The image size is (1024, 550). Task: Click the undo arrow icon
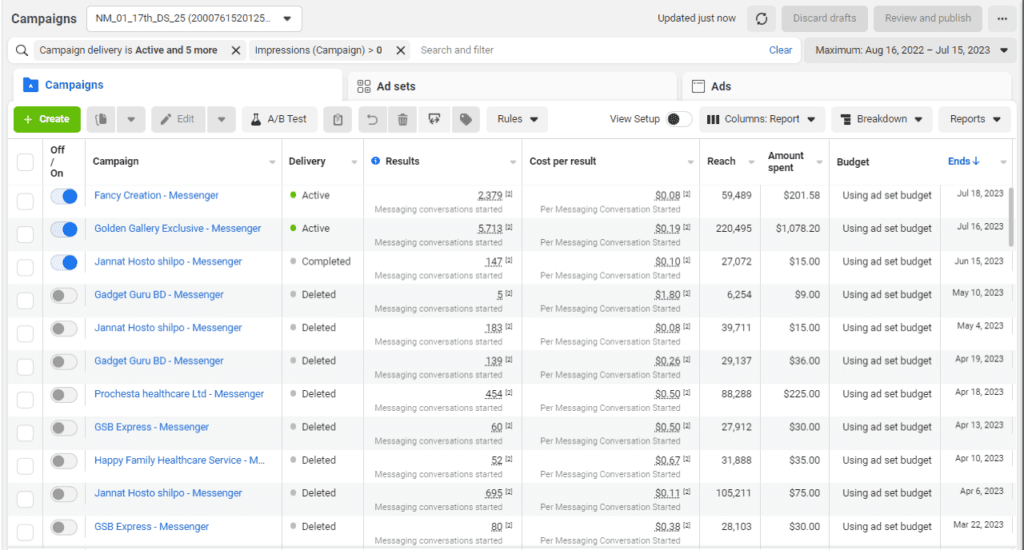(x=372, y=119)
